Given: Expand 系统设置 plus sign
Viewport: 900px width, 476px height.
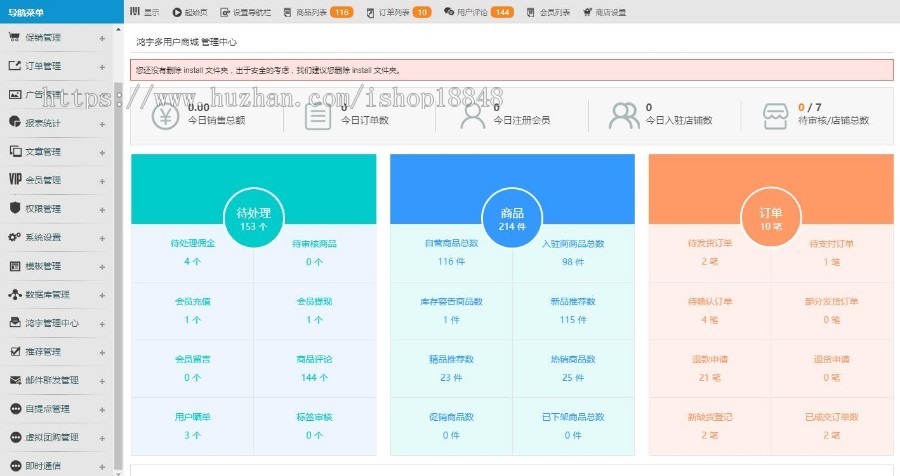Looking at the screenshot, I should [102, 238].
